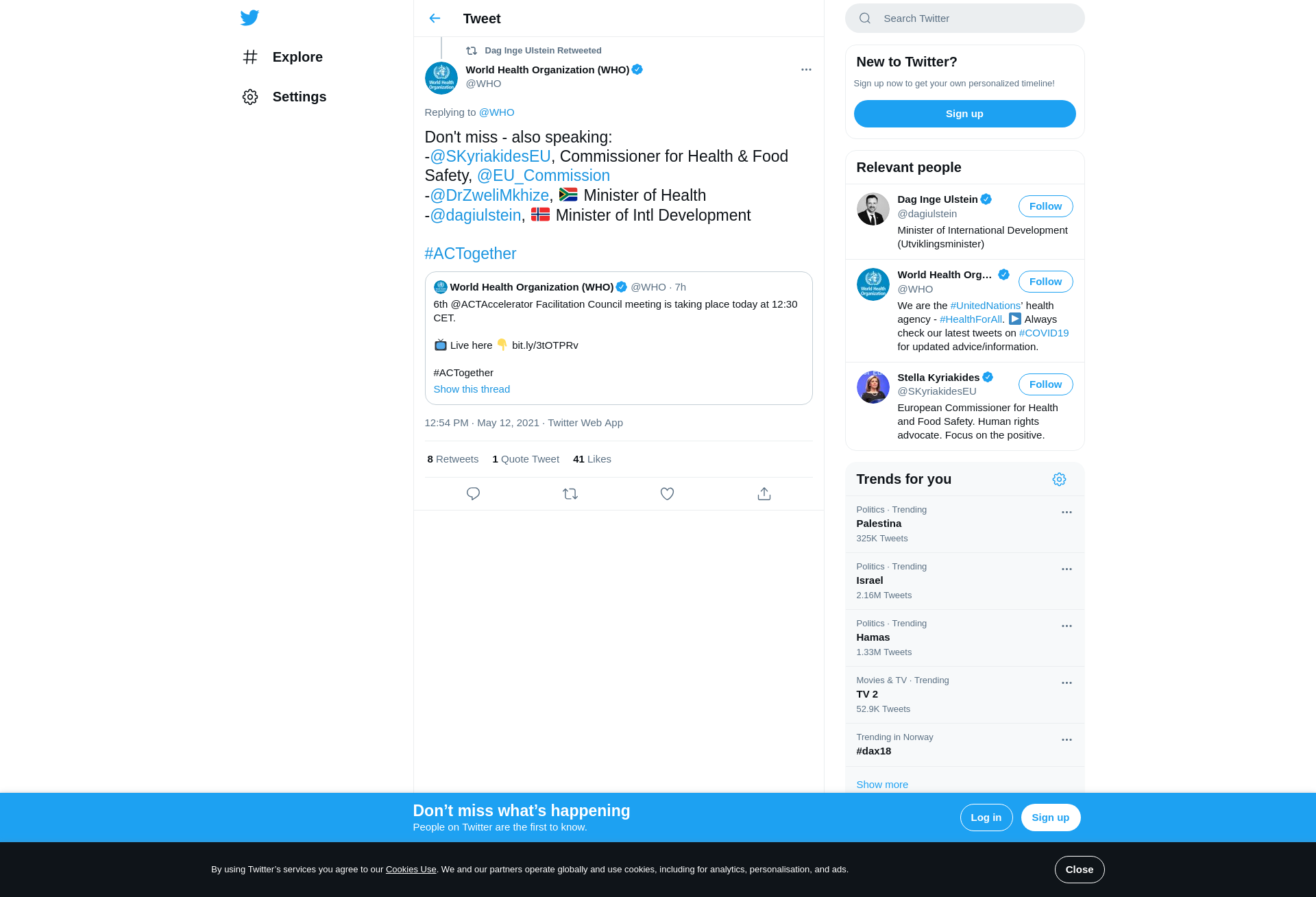1316x897 pixels.
Task: Follow World Health Organization account
Action: click(x=1045, y=282)
